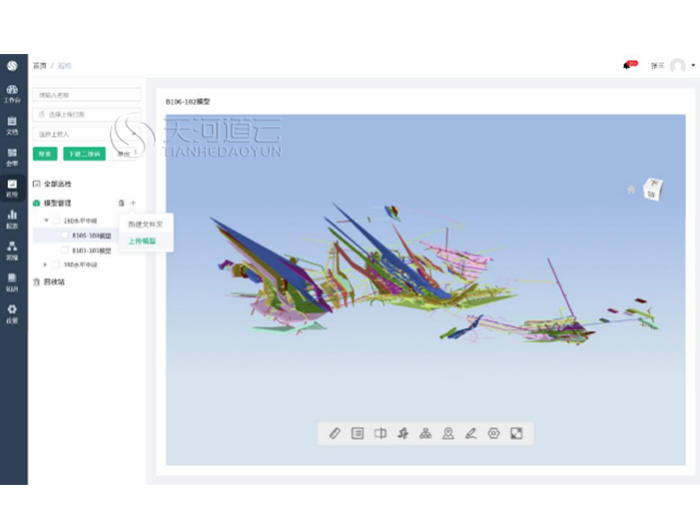Click the green download QR code button

point(84,154)
